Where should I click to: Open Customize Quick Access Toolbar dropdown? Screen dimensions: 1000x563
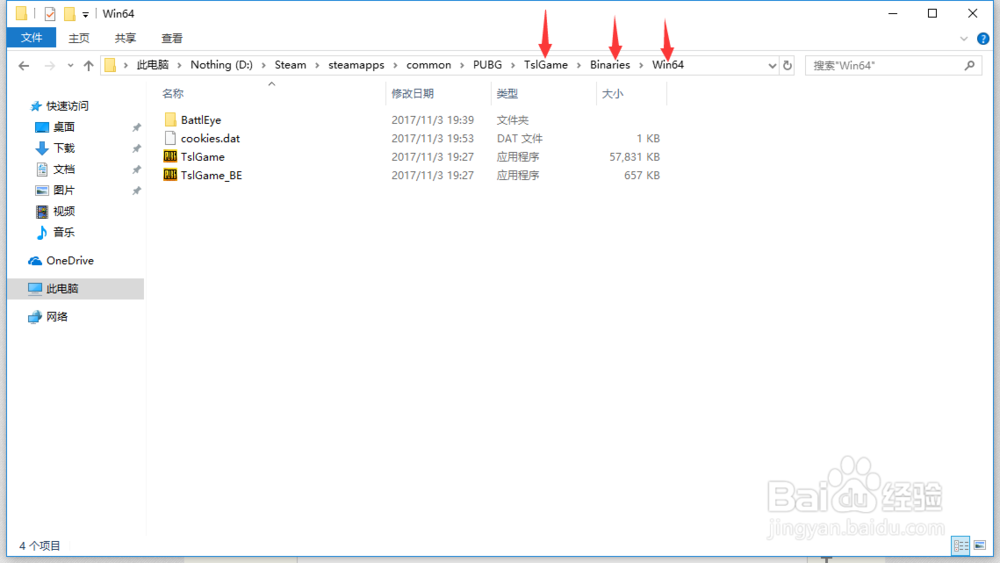click(x=85, y=14)
